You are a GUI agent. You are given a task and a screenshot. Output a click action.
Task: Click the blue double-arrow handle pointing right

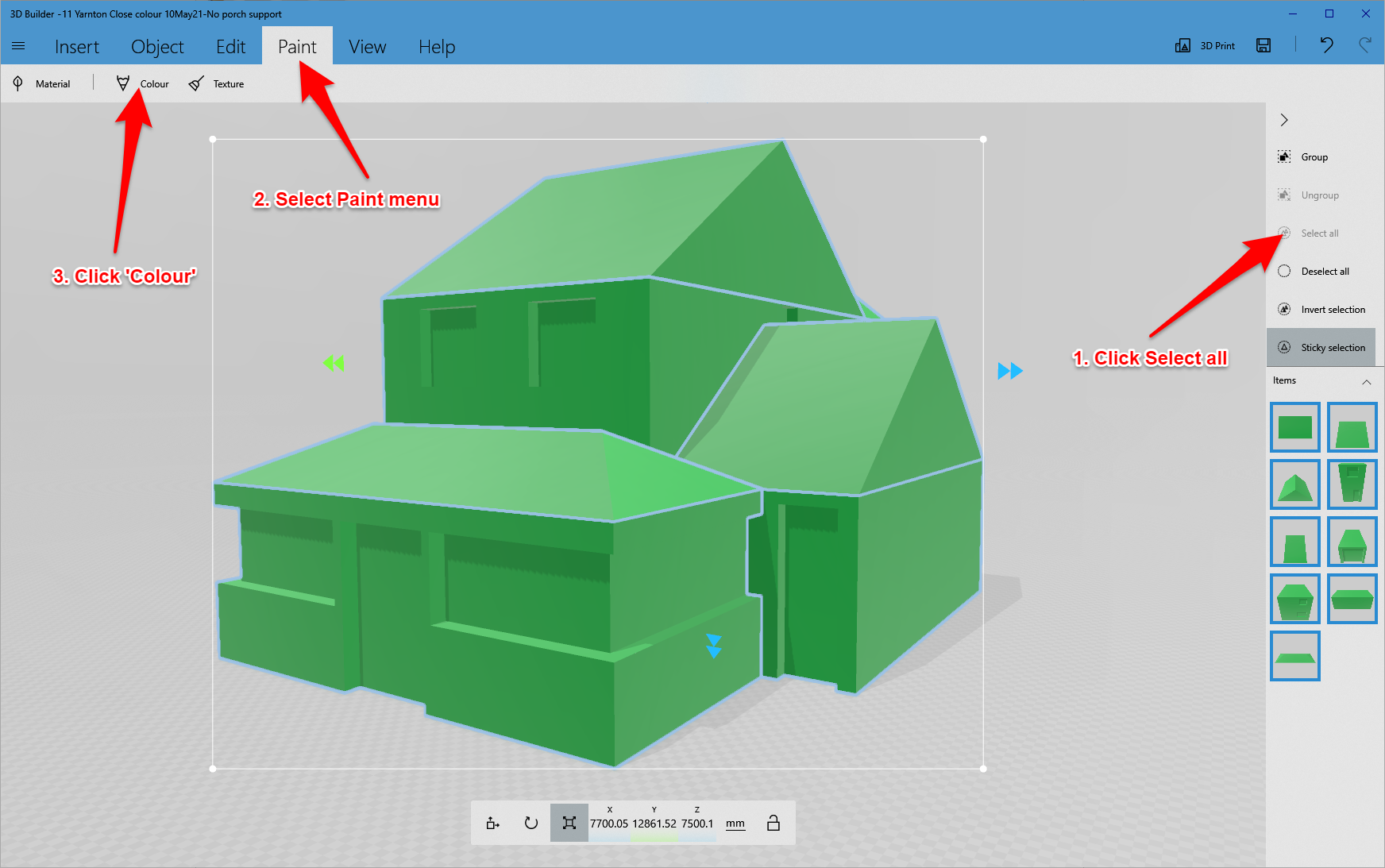1010,371
